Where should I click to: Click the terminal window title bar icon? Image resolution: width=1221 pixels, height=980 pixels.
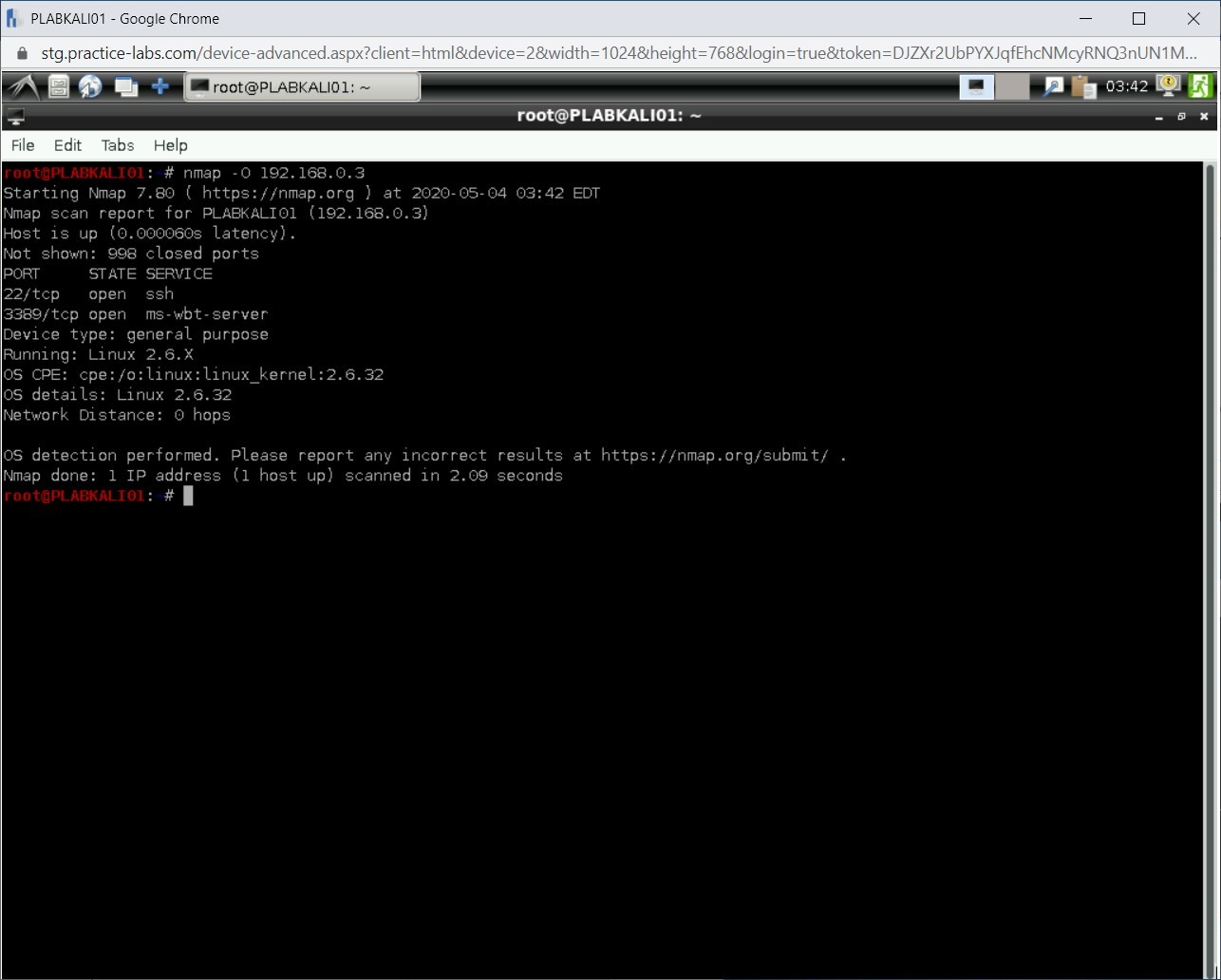click(x=15, y=117)
